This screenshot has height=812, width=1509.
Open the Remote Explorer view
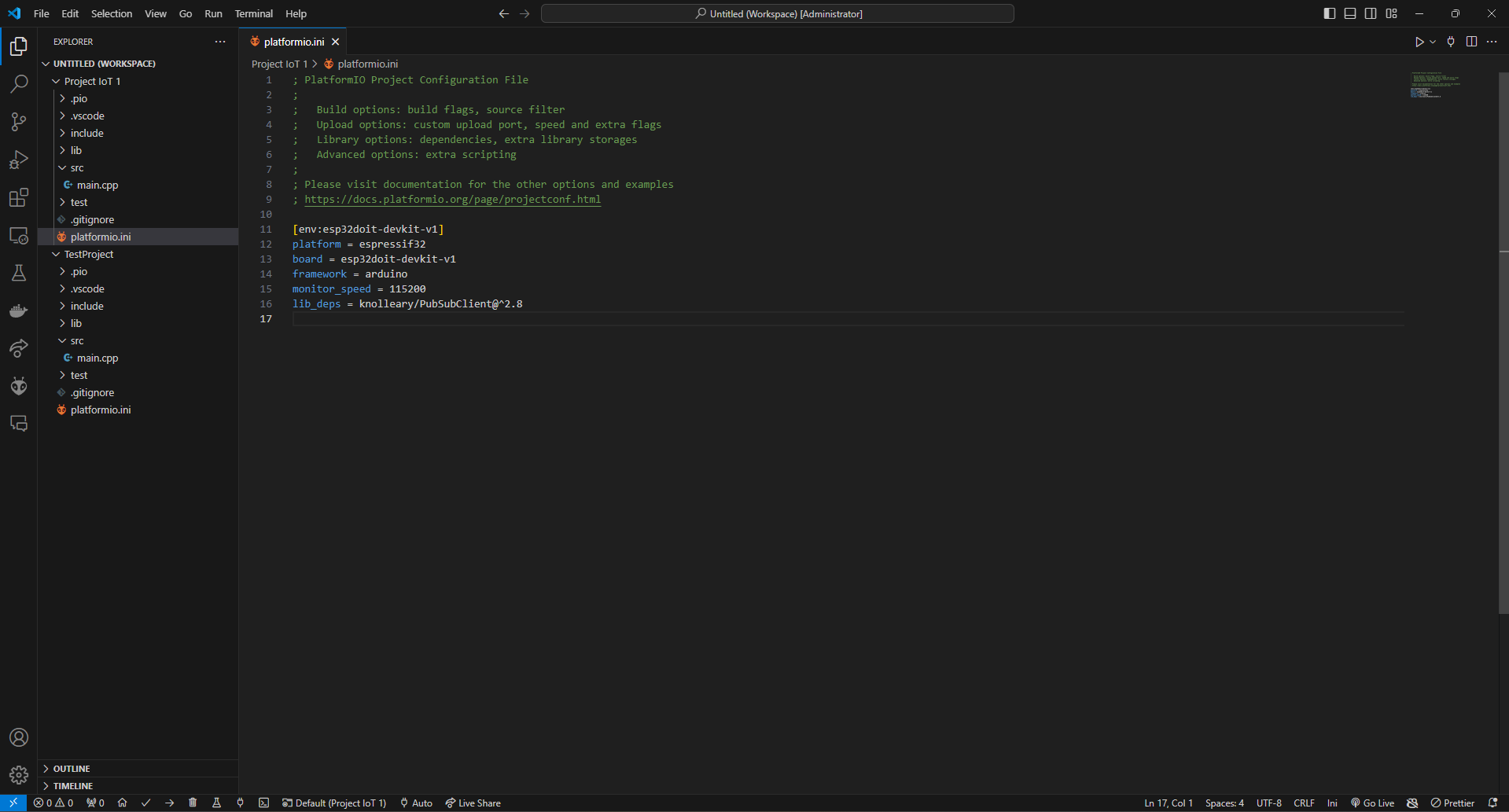click(x=19, y=235)
